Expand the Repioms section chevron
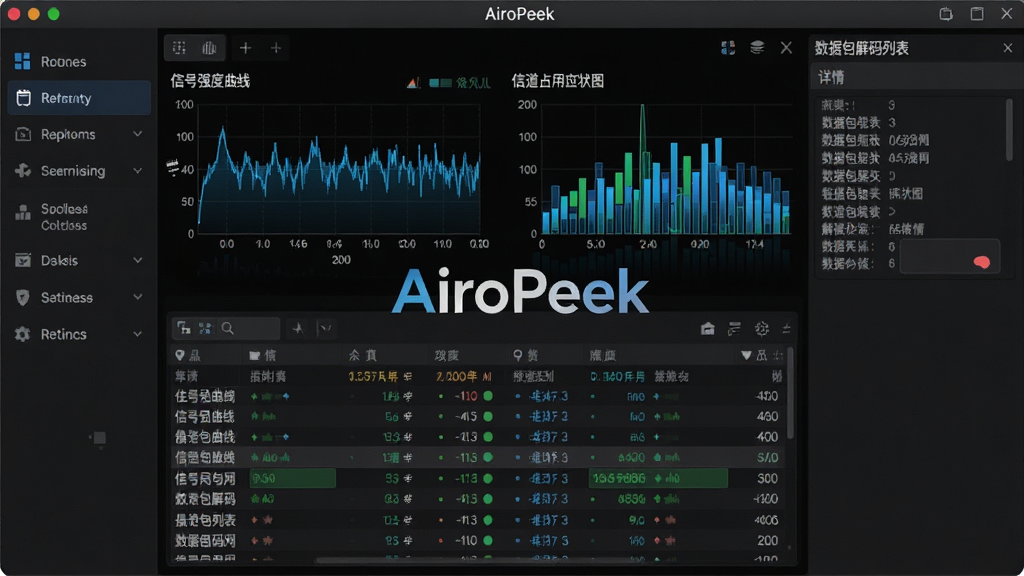Screen dimensions: 1024x576 (x=138, y=134)
